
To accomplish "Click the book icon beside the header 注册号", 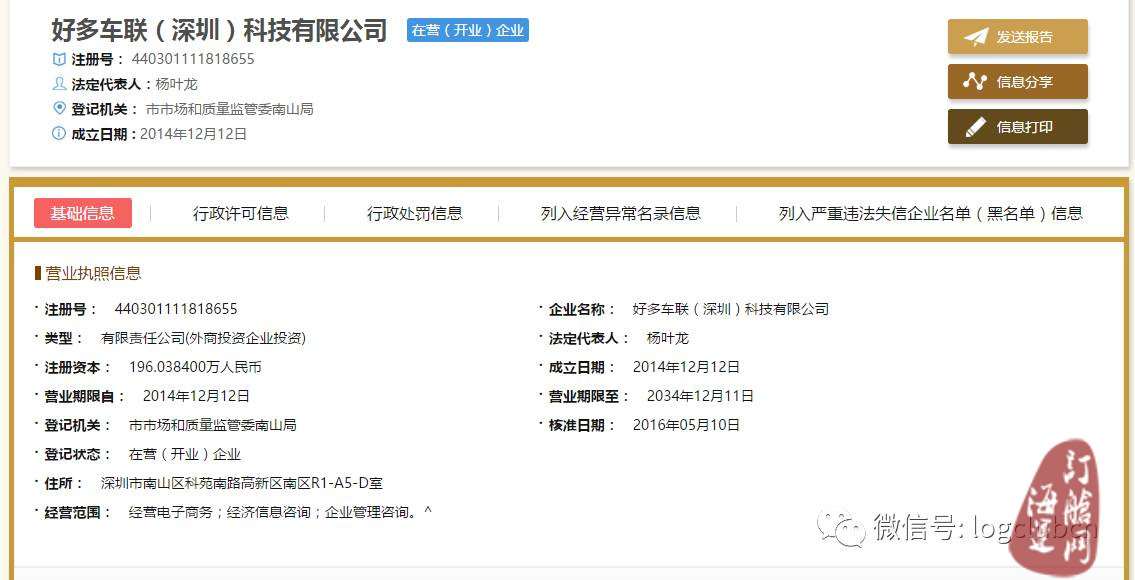I will 59,59.
